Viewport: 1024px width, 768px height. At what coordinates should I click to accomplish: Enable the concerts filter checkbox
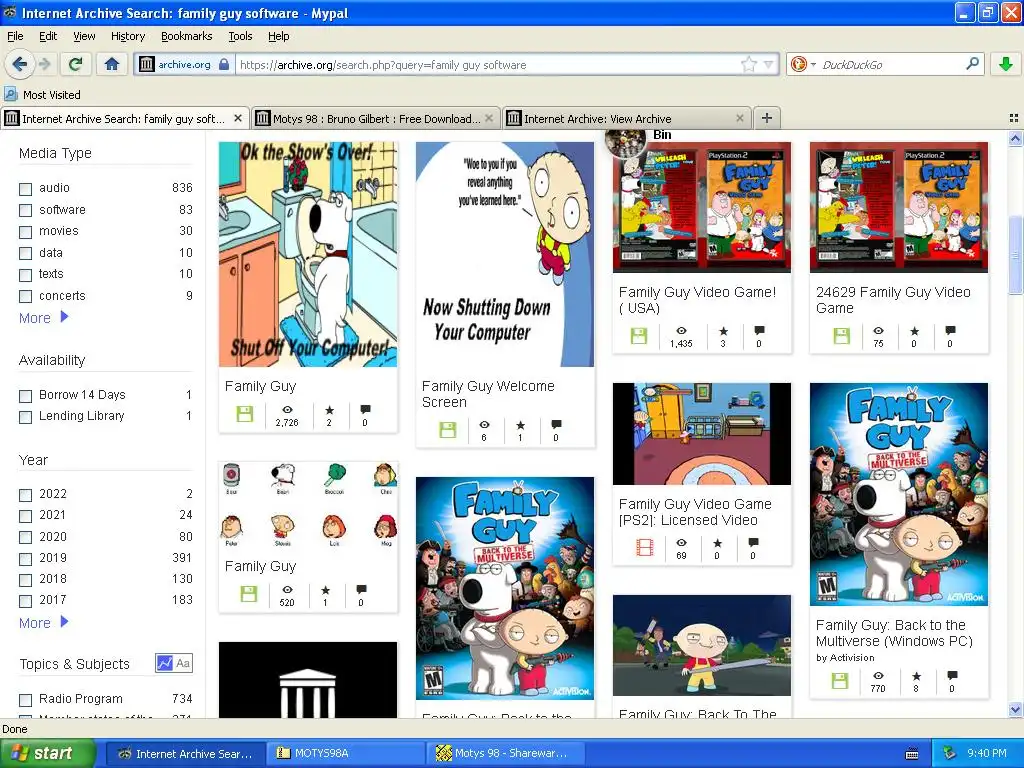tap(25, 296)
